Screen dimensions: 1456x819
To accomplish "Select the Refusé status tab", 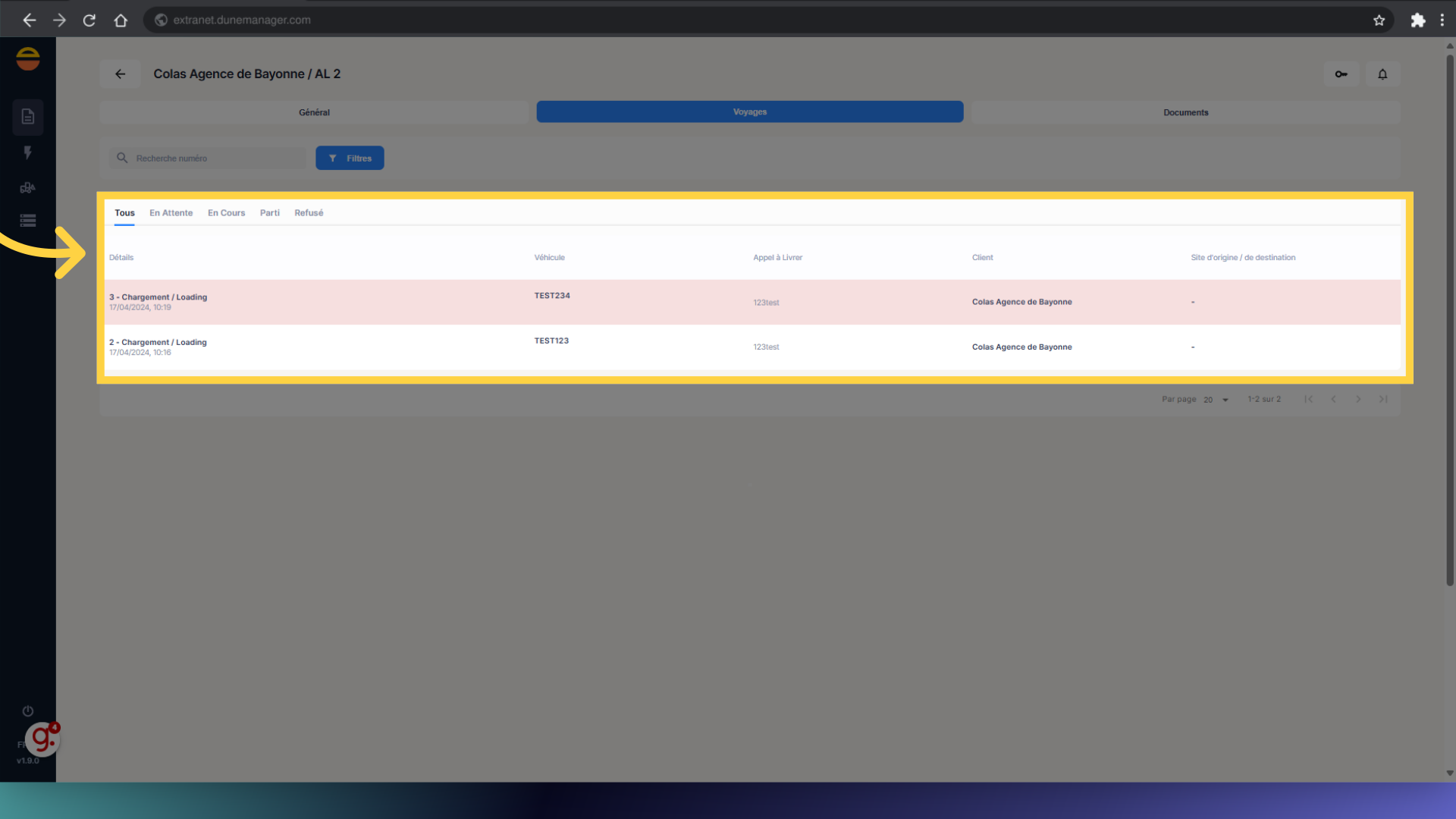I will point(309,213).
